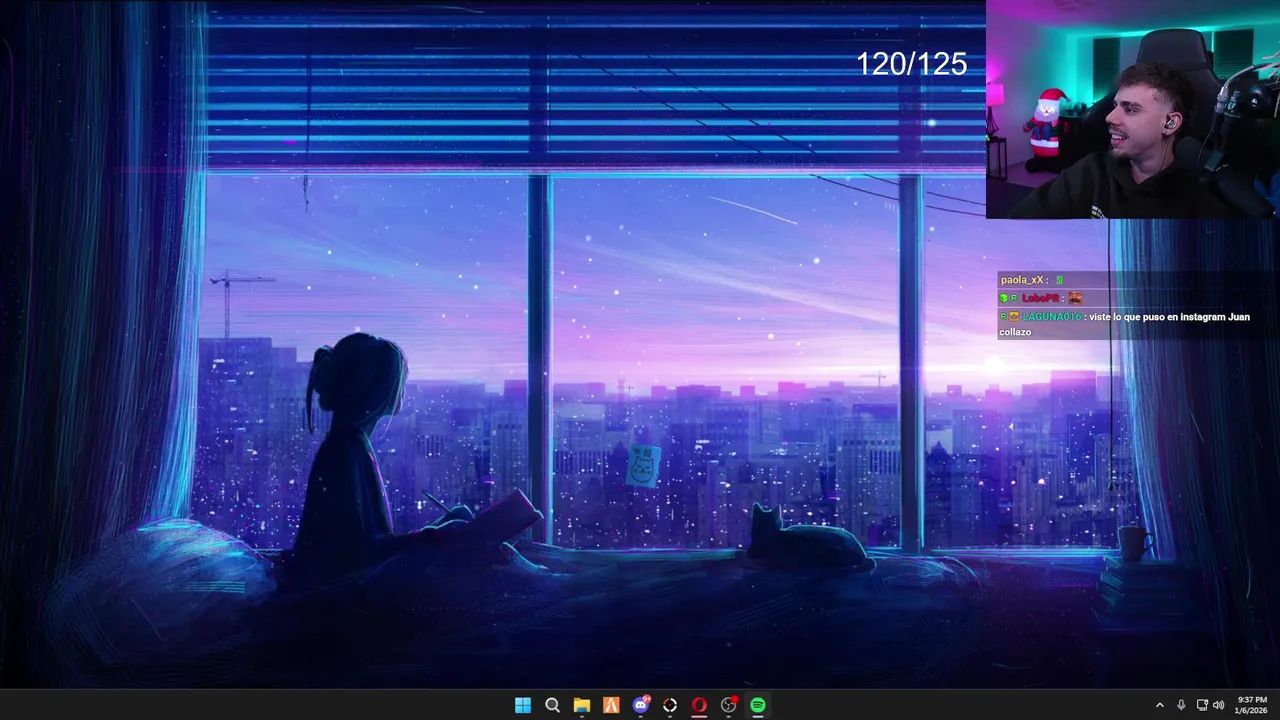Open the black circular icon beside Discord

[670, 705]
